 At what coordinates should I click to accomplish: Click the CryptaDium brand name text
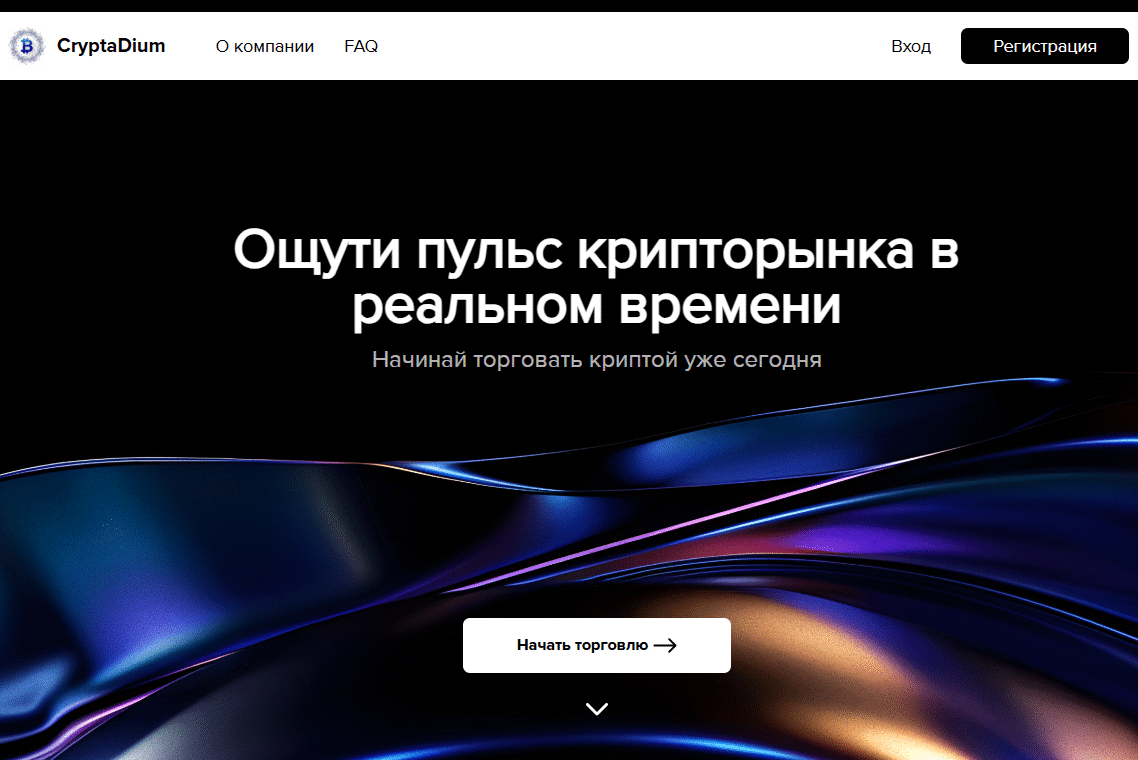(111, 46)
